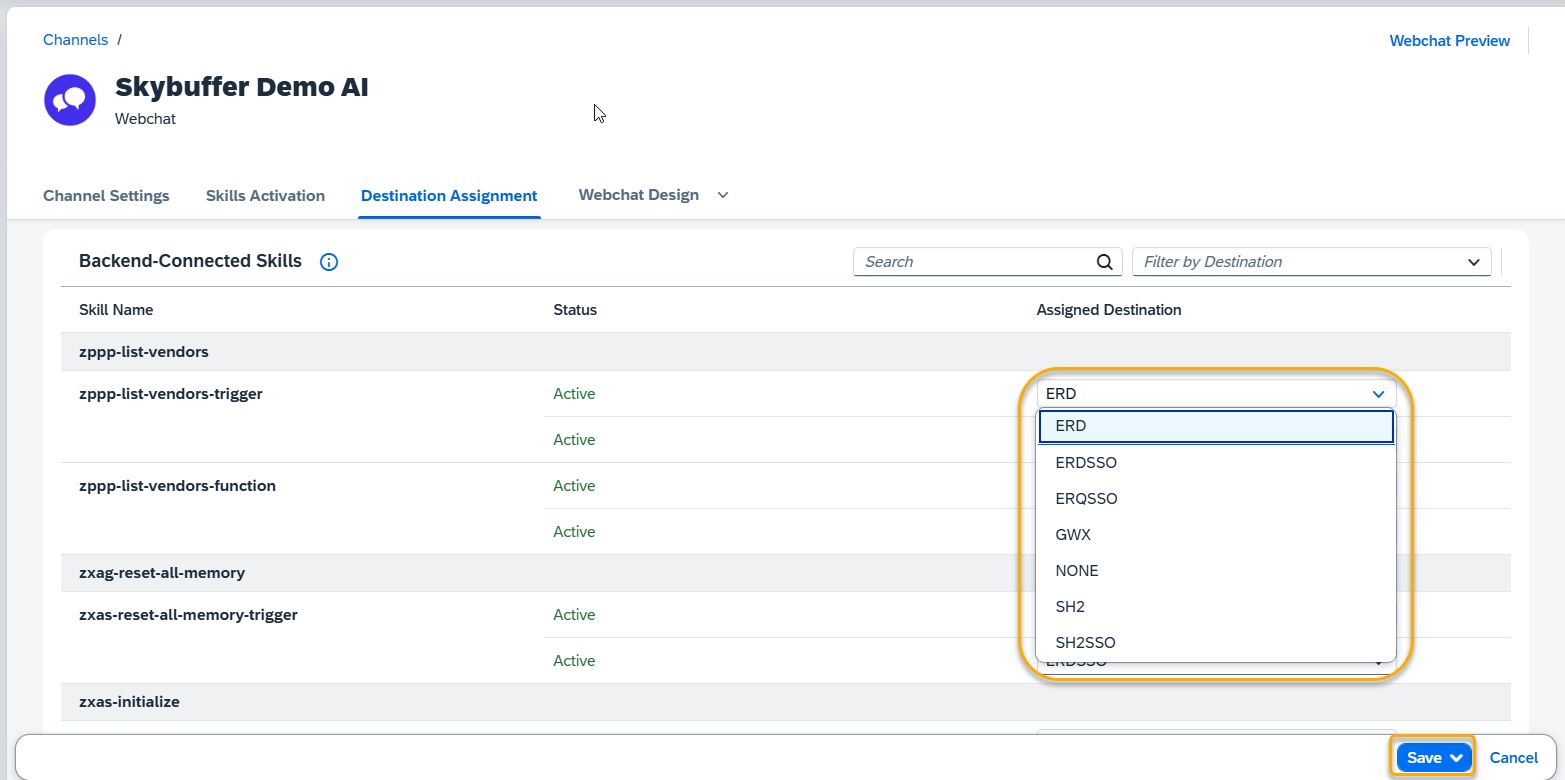Viewport: 1565px width, 780px height.
Task: Go to the Channels breadcrumb link
Action: pyautogui.click(x=75, y=40)
